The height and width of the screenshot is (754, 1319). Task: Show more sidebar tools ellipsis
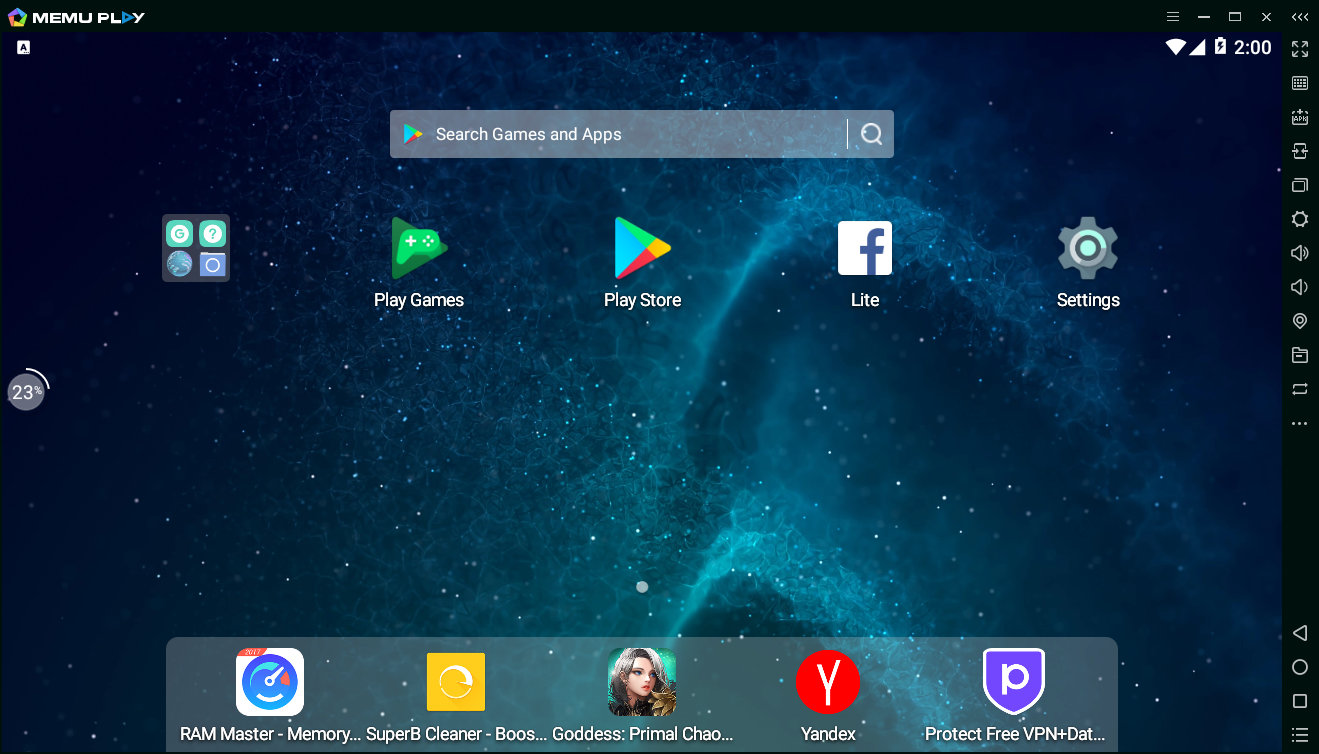1300,424
